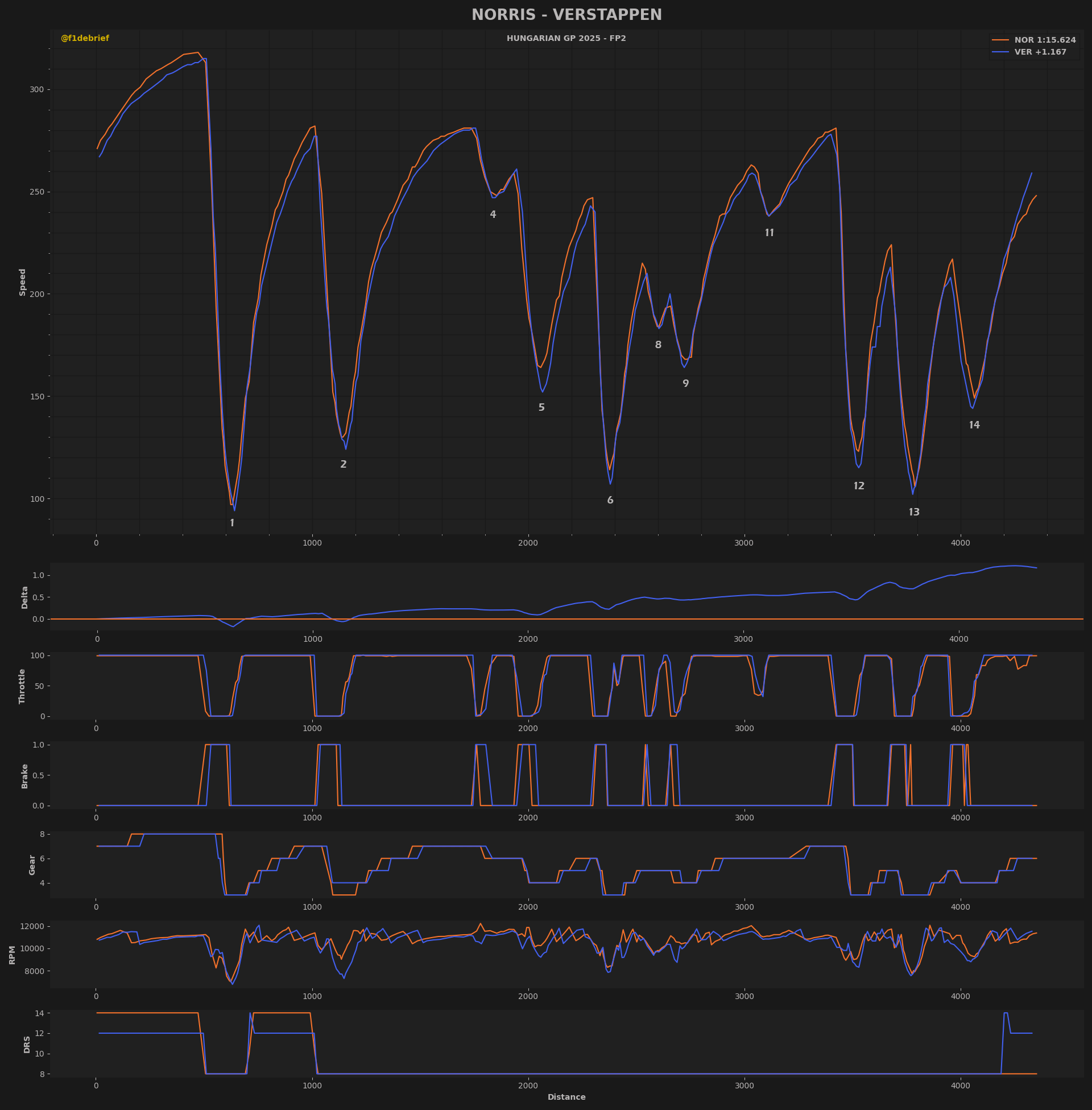Click the DRS y-axis label
Screen dimensions: 1092x1110
[27, 1044]
